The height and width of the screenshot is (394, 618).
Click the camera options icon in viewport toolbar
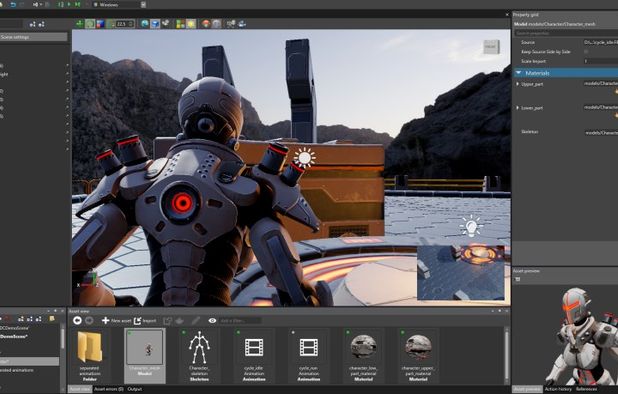pyautogui.click(x=166, y=24)
